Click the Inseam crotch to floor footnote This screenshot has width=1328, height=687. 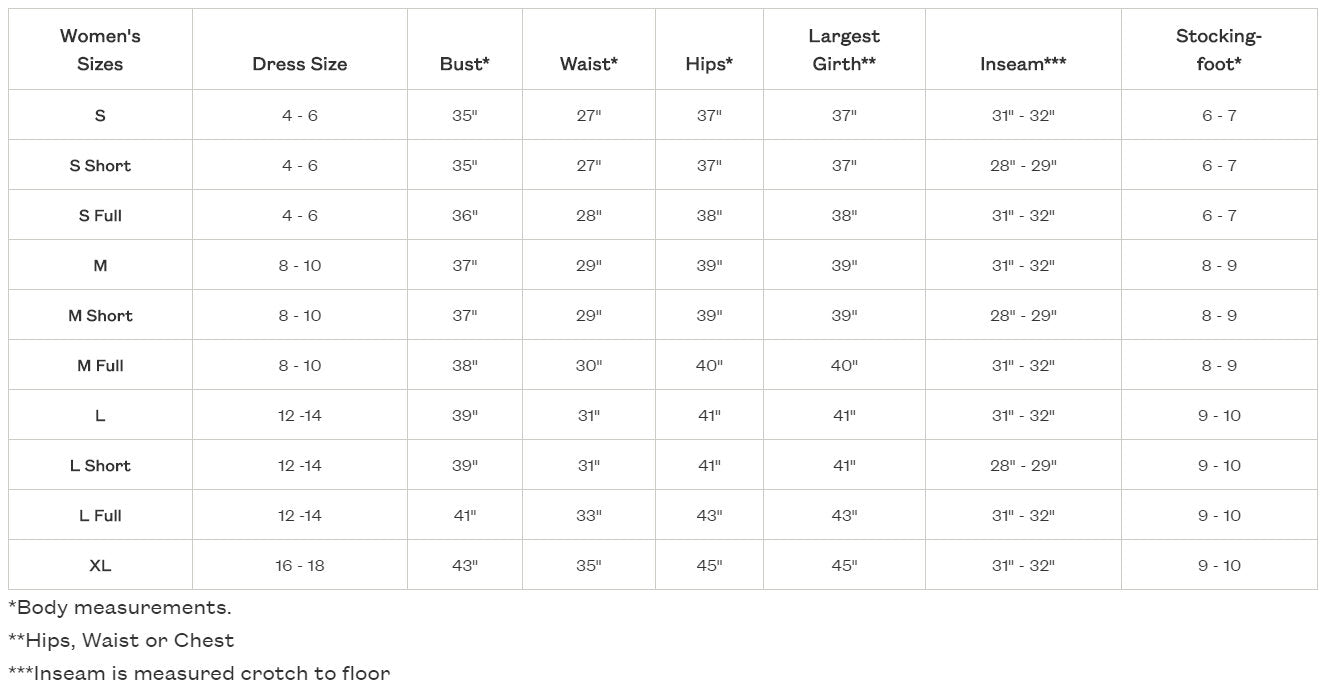[199, 673]
